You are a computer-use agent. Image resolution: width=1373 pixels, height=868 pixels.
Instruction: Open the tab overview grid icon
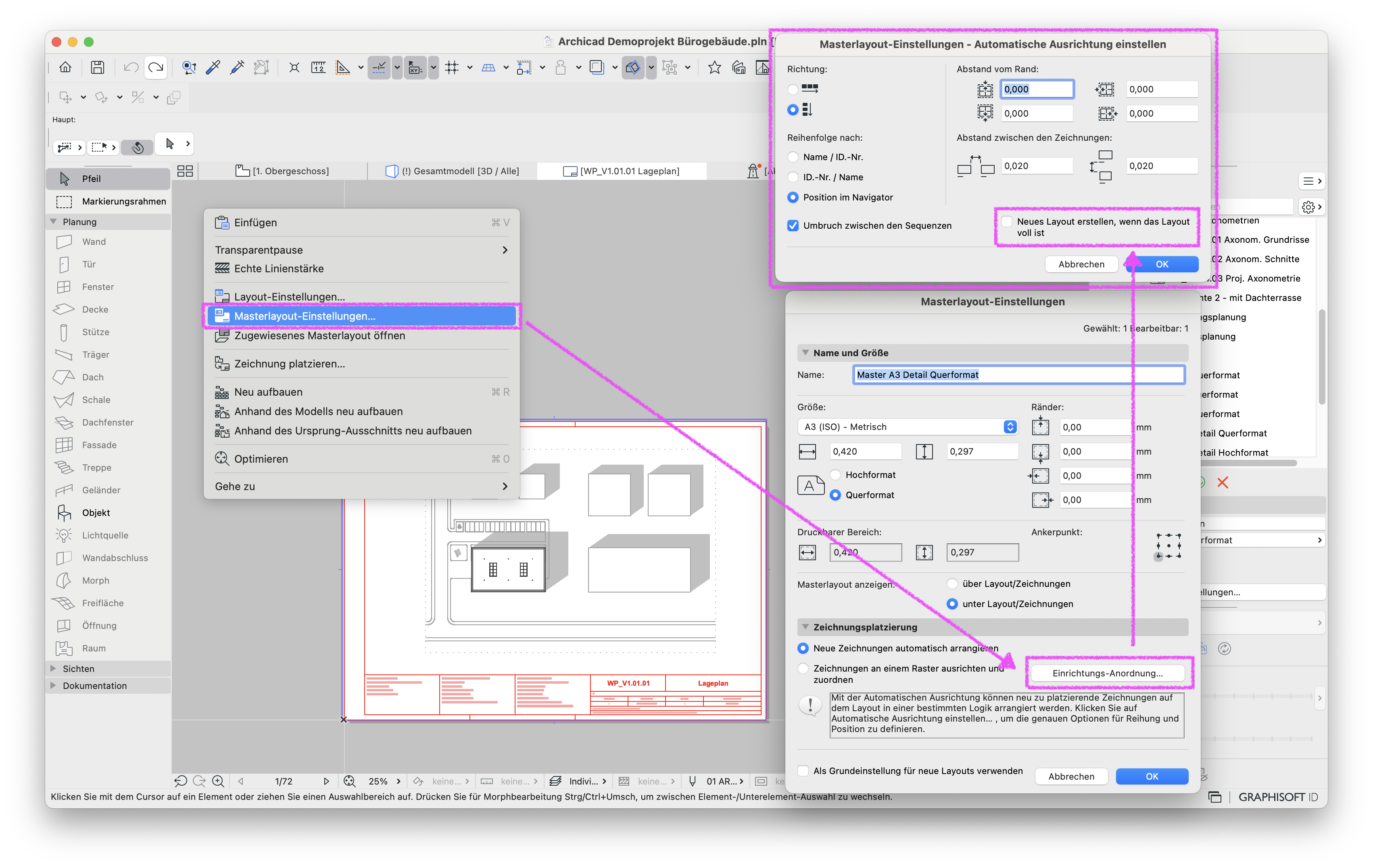point(185,171)
